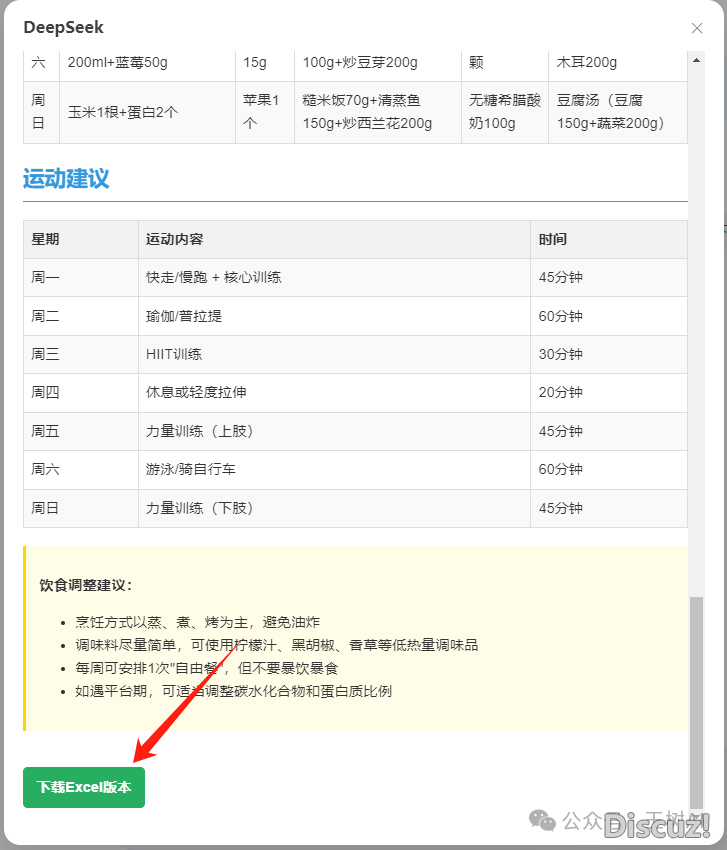Select the HIIT训练 cell
This screenshot has height=850, width=727.
pyautogui.click(x=334, y=355)
